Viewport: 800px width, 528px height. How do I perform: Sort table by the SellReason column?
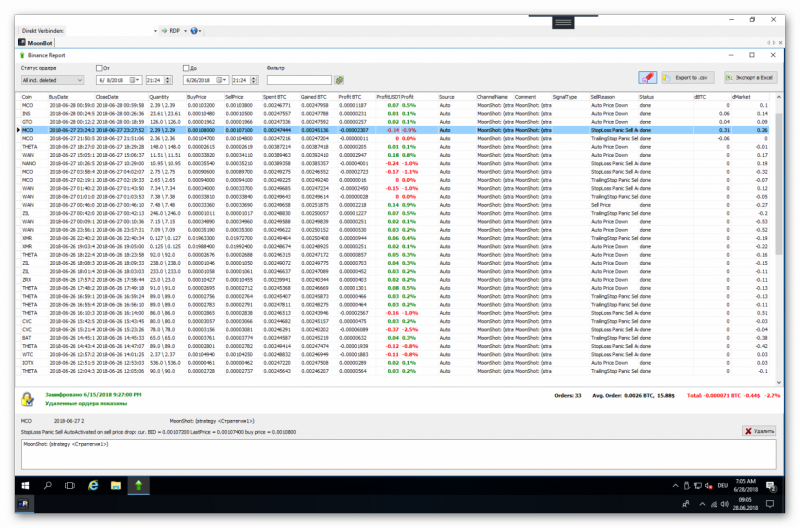point(603,96)
